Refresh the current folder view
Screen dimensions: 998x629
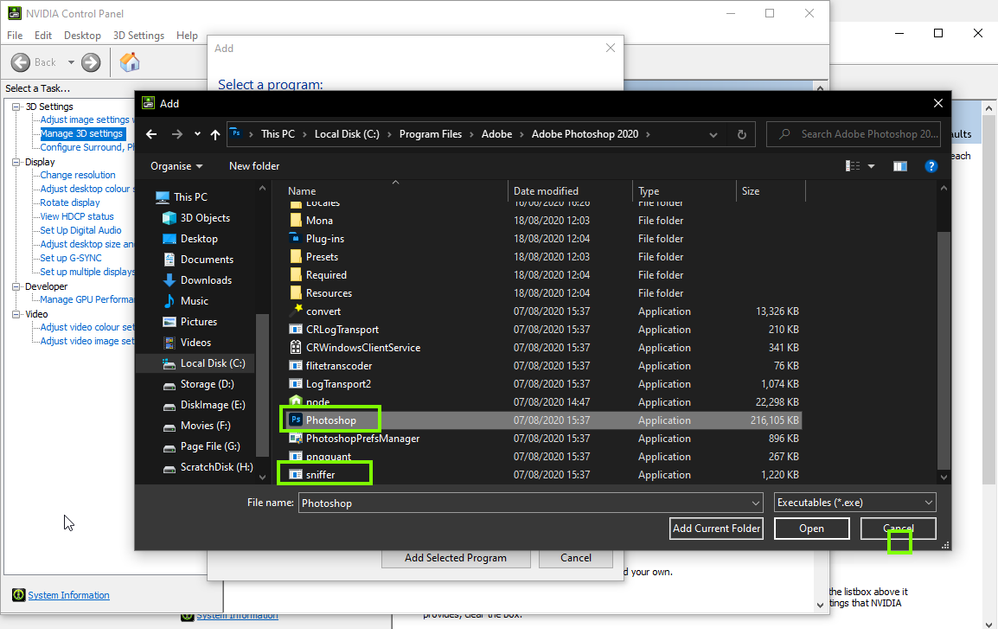[x=741, y=134]
